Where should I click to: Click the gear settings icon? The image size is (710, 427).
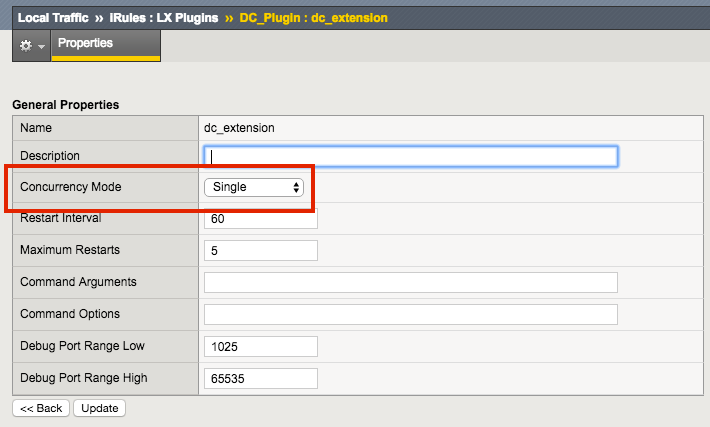pyautogui.click(x=26, y=47)
